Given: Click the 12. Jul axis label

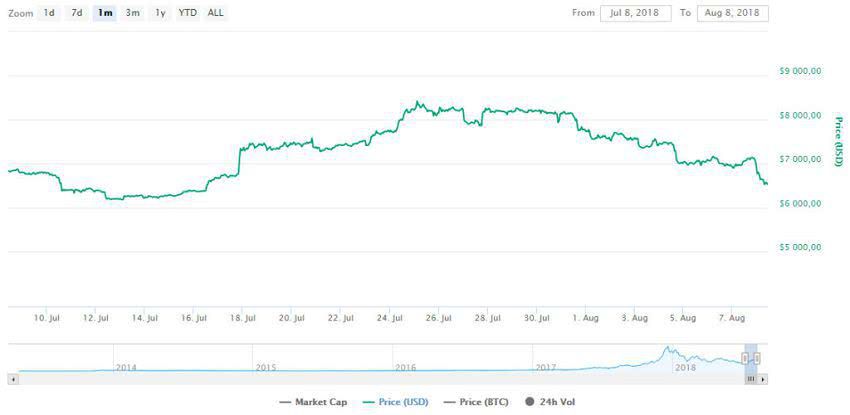Looking at the screenshot, I should [96, 318].
